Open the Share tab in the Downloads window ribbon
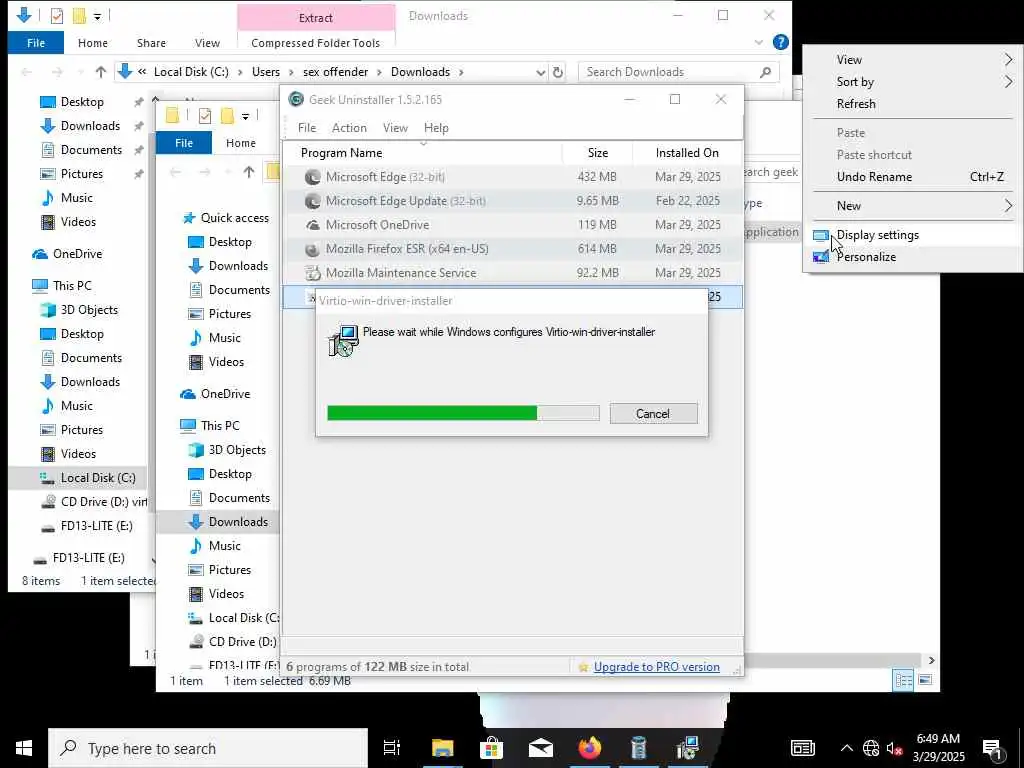This screenshot has width=1024, height=768. [151, 43]
